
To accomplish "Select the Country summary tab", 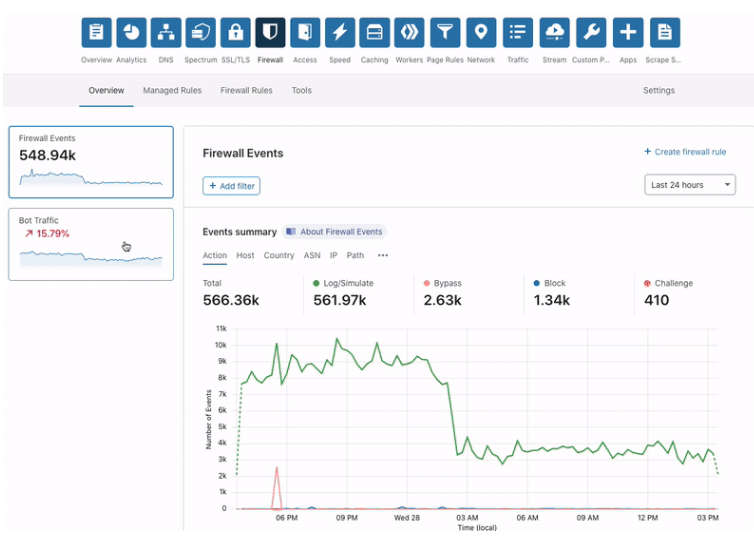I will click(279, 255).
